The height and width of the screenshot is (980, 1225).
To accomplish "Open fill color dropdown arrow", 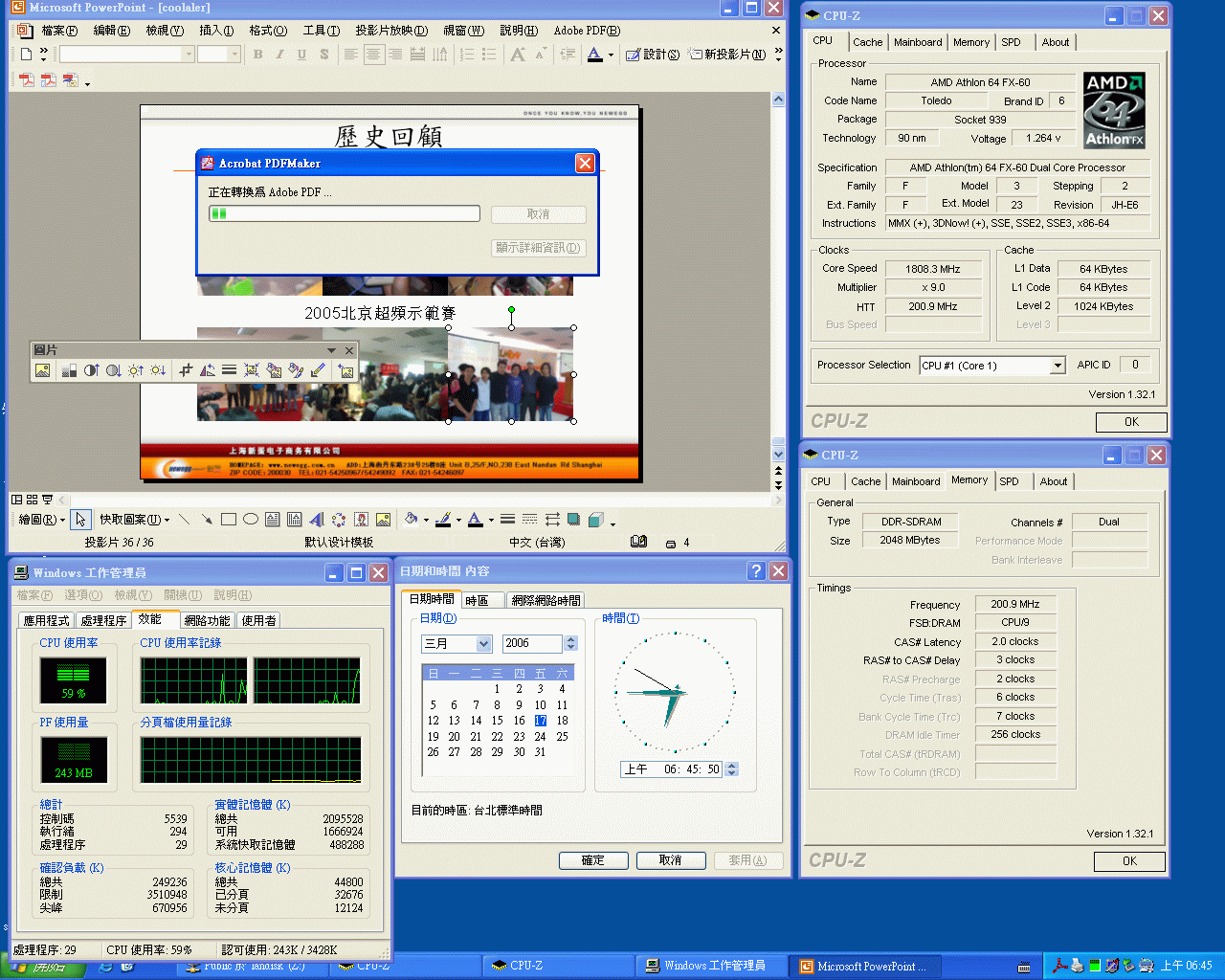I will (x=426, y=520).
